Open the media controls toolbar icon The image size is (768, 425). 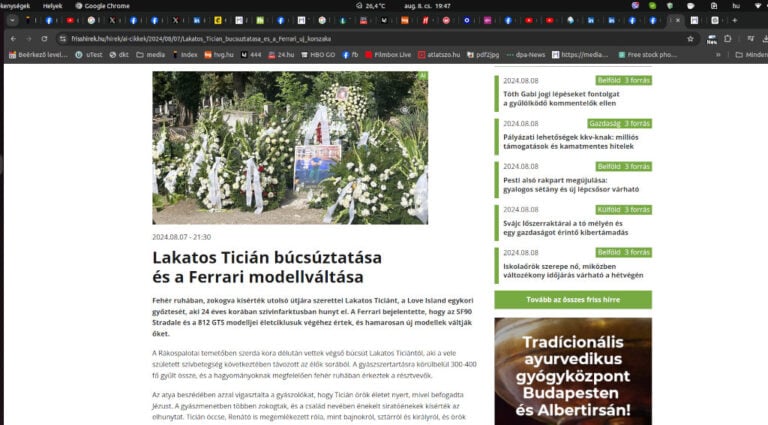point(750,39)
